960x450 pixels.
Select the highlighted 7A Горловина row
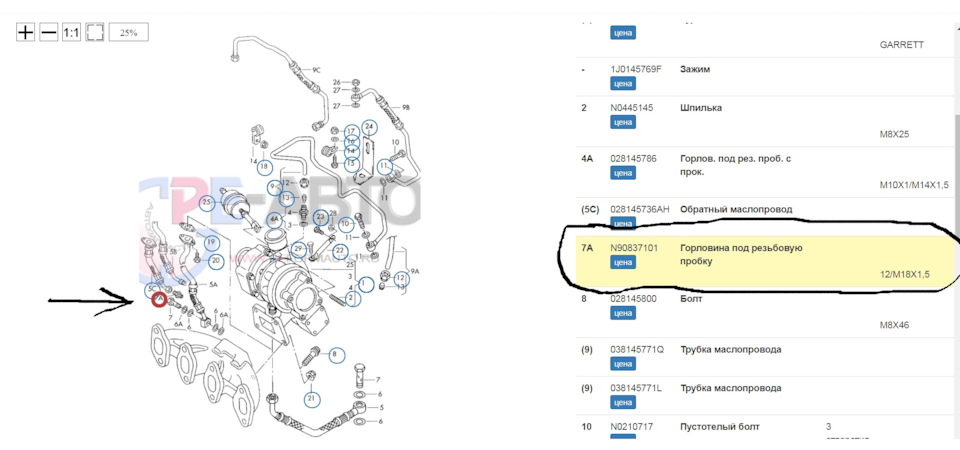pyautogui.click(x=763, y=261)
